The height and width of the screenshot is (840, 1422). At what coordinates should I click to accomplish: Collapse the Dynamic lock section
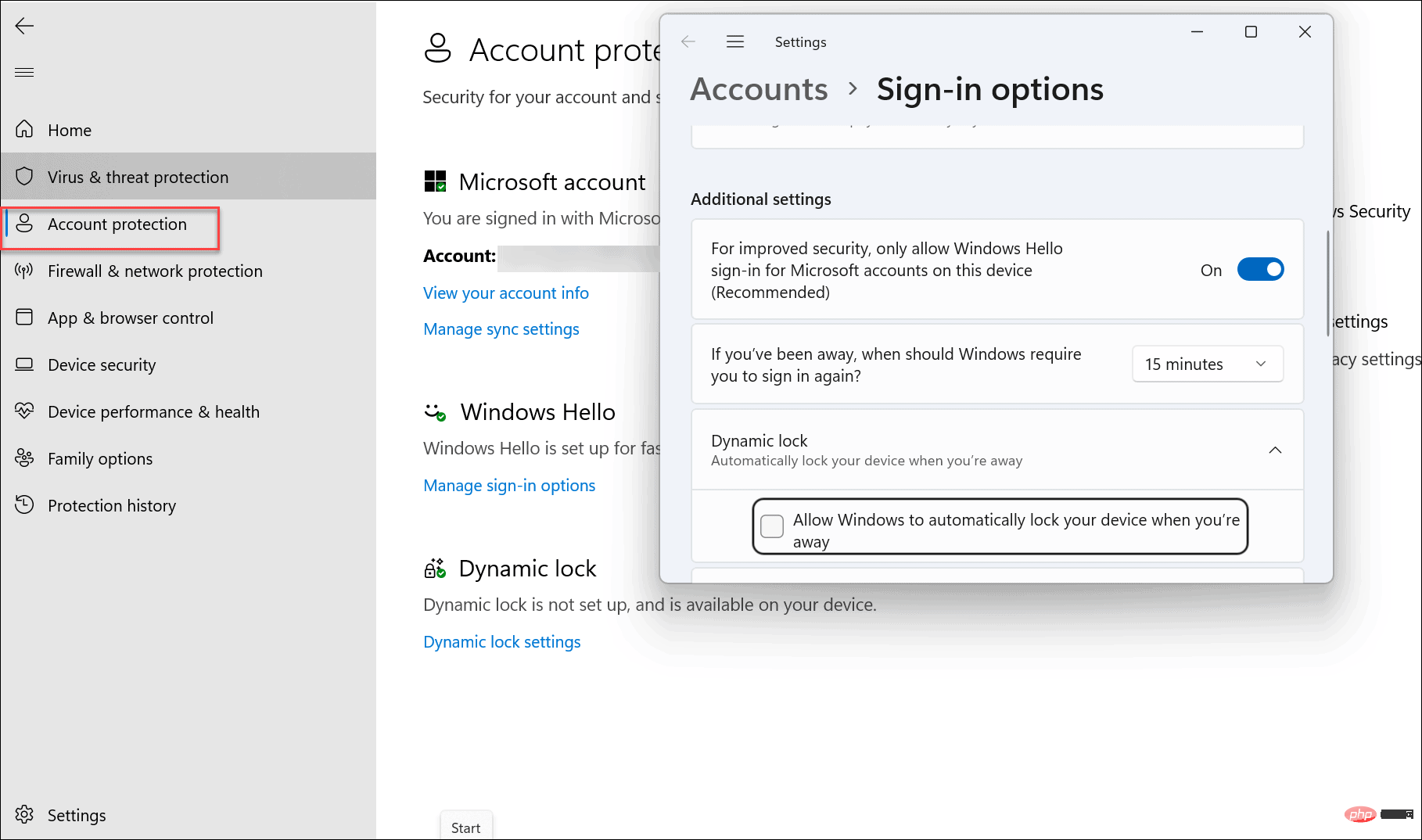[x=1276, y=450]
